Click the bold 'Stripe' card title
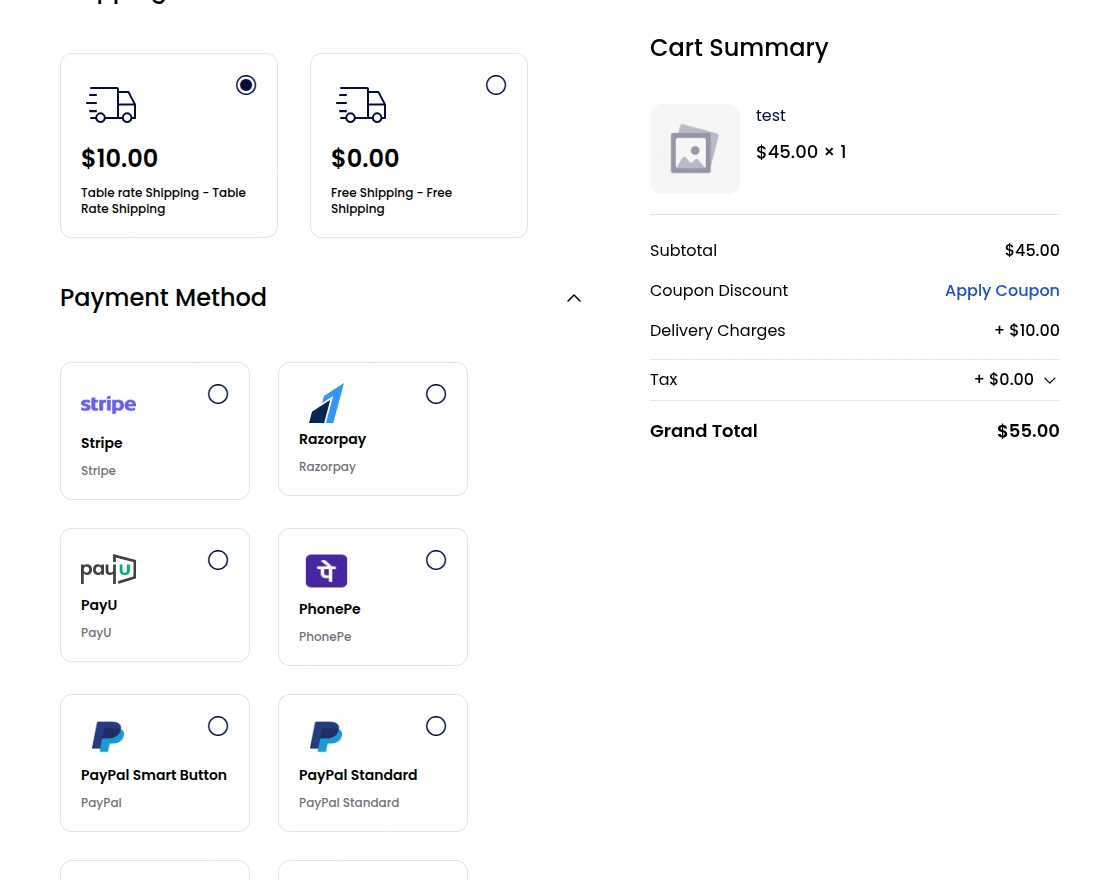The width and height of the screenshot is (1120, 880). coord(101,443)
